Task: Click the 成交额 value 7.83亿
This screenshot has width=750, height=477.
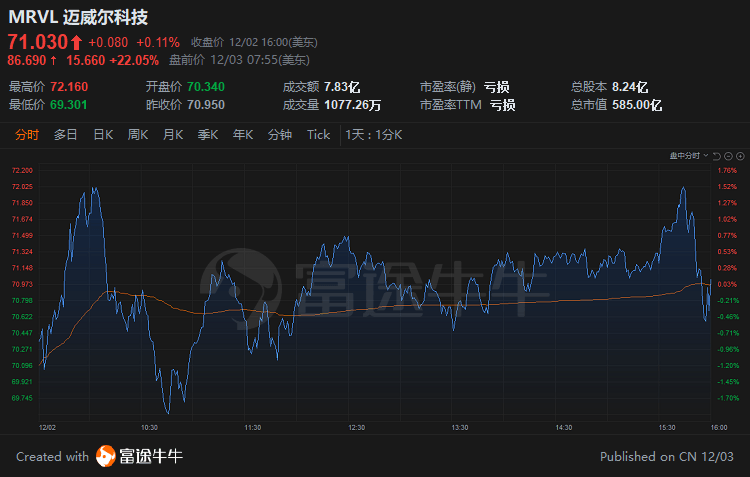Action: [342, 87]
